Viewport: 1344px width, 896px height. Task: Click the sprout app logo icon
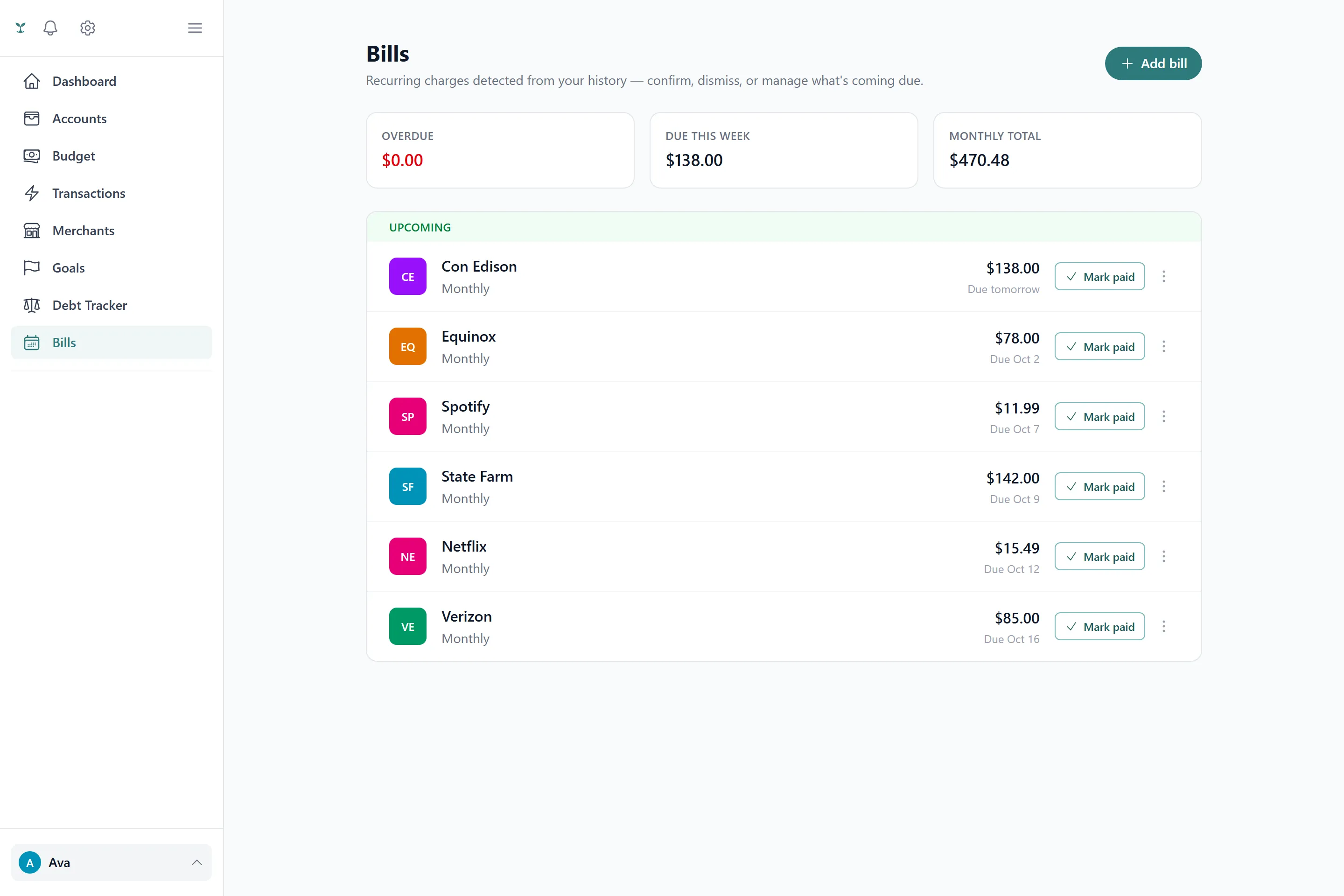tap(21, 28)
